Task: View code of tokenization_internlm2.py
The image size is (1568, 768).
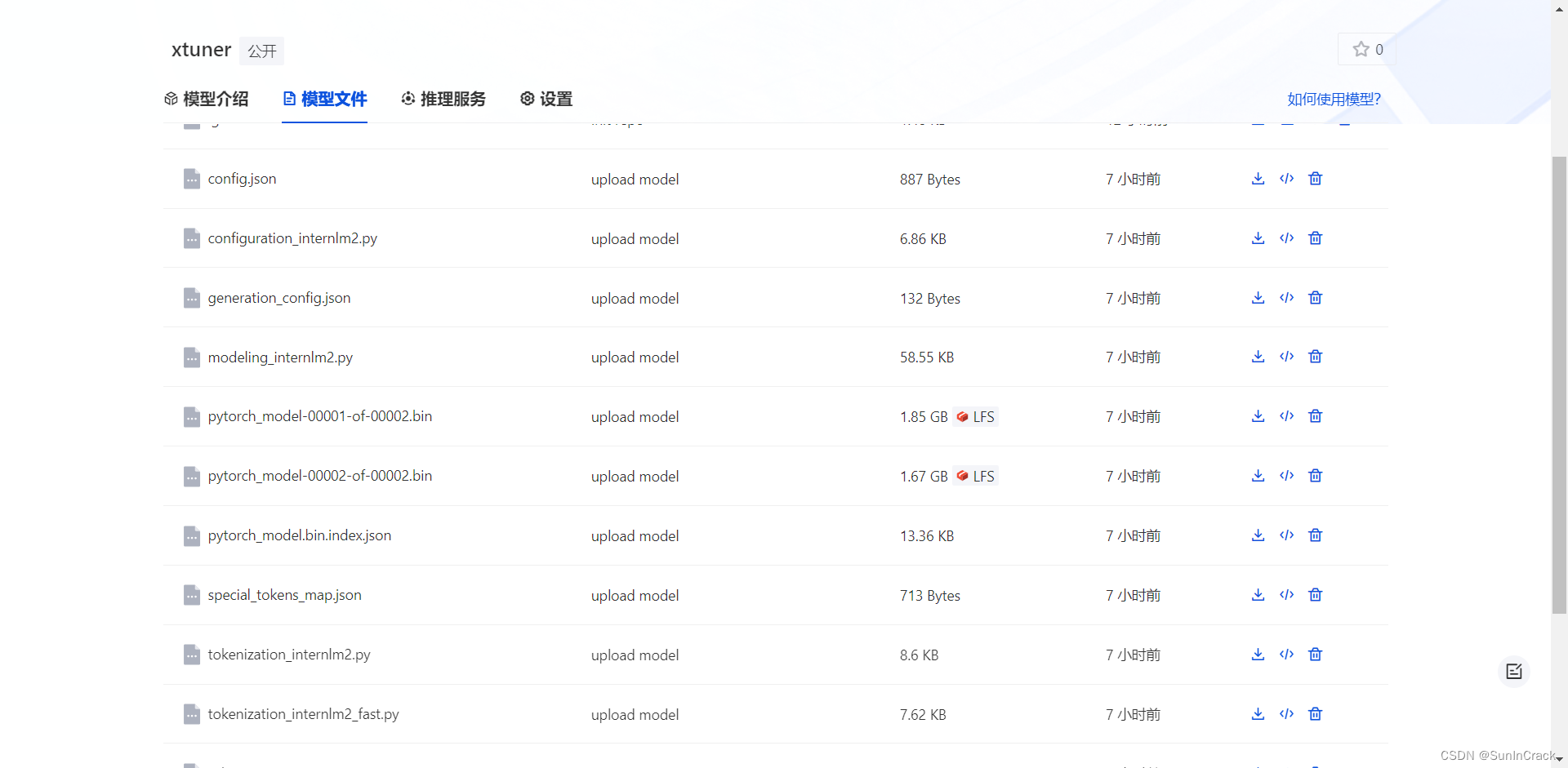Action: pos(1287,655)
